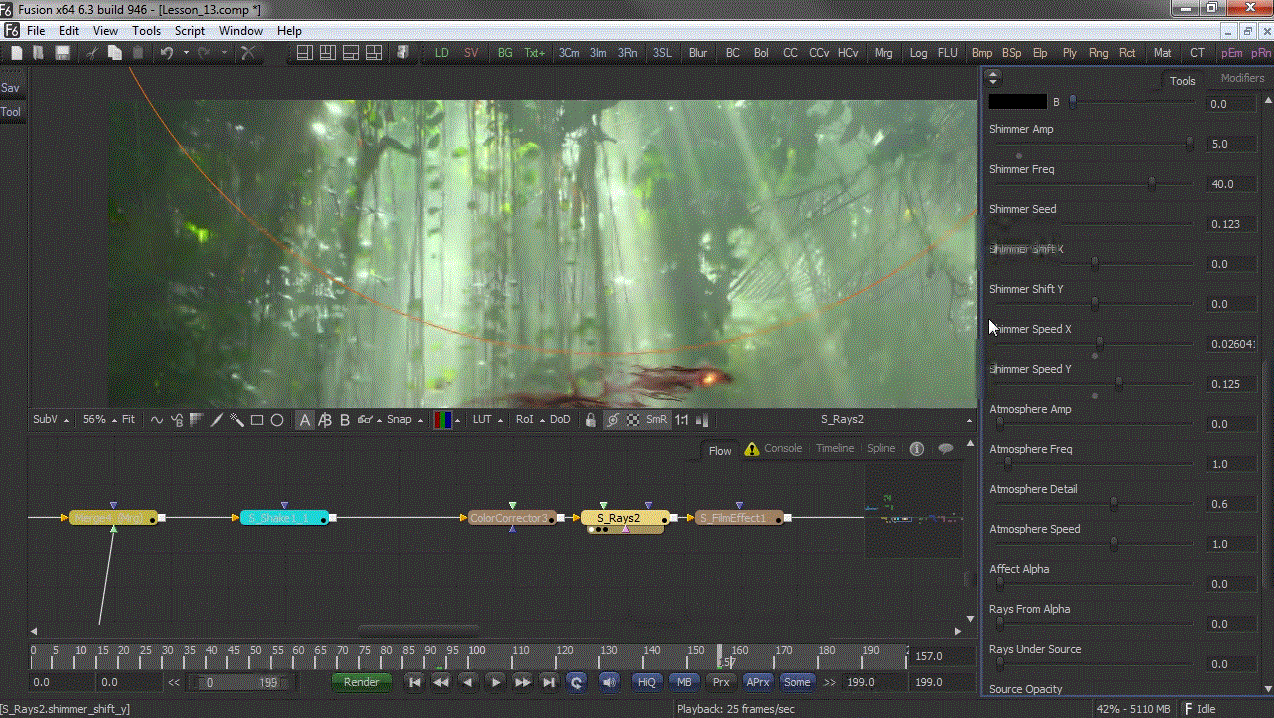Add a Saver tool with the SV button
Viewport: 1274px width, 718px height.
471,53
